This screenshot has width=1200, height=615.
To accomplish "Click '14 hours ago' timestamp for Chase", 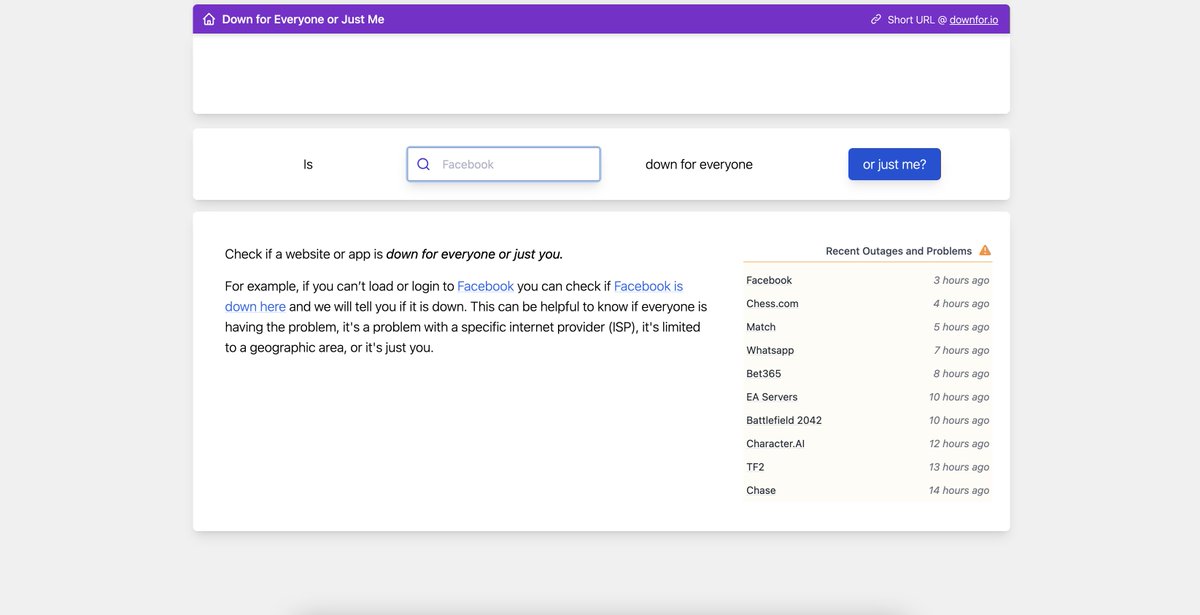I will pos(959,490).
